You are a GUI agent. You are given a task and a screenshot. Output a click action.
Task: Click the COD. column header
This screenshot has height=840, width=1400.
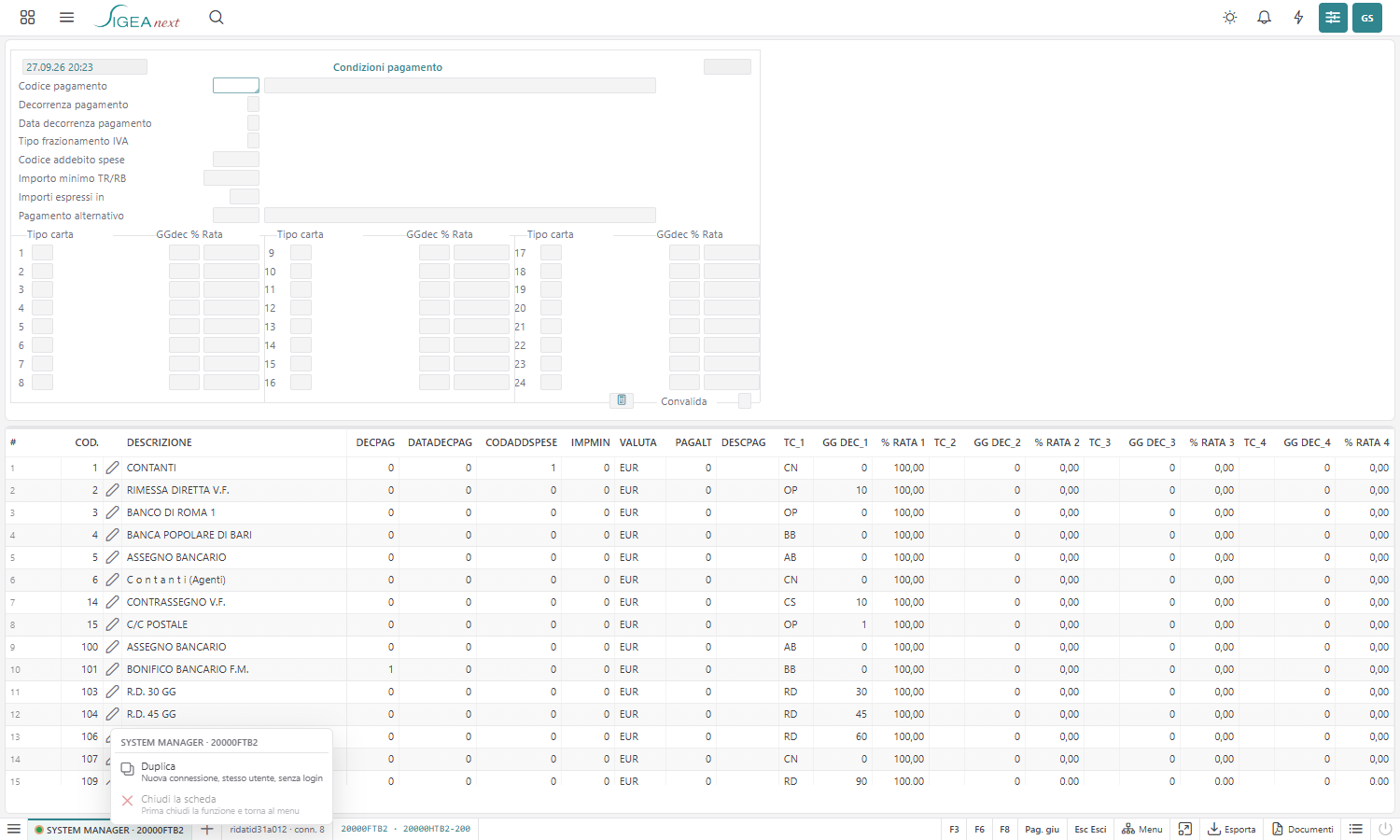(87, 442)
